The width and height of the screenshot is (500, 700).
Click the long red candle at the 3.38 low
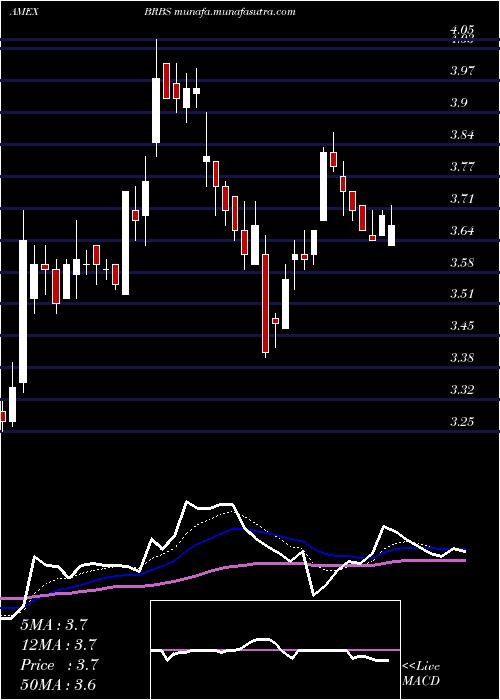(266, 303)
